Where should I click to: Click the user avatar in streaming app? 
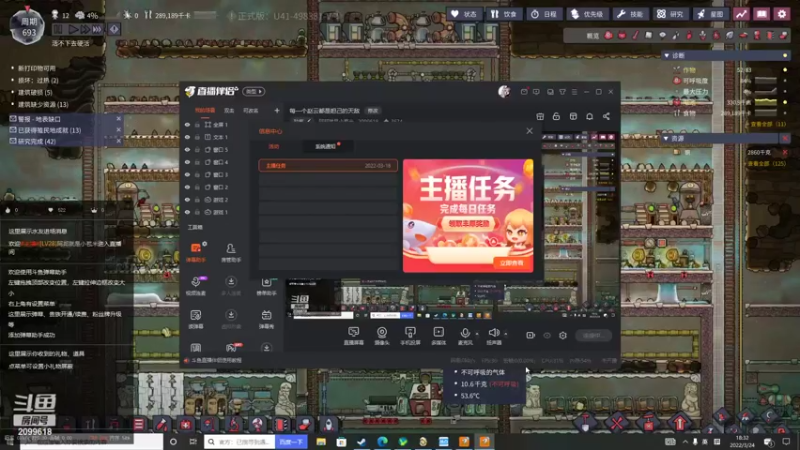(504, 91)
